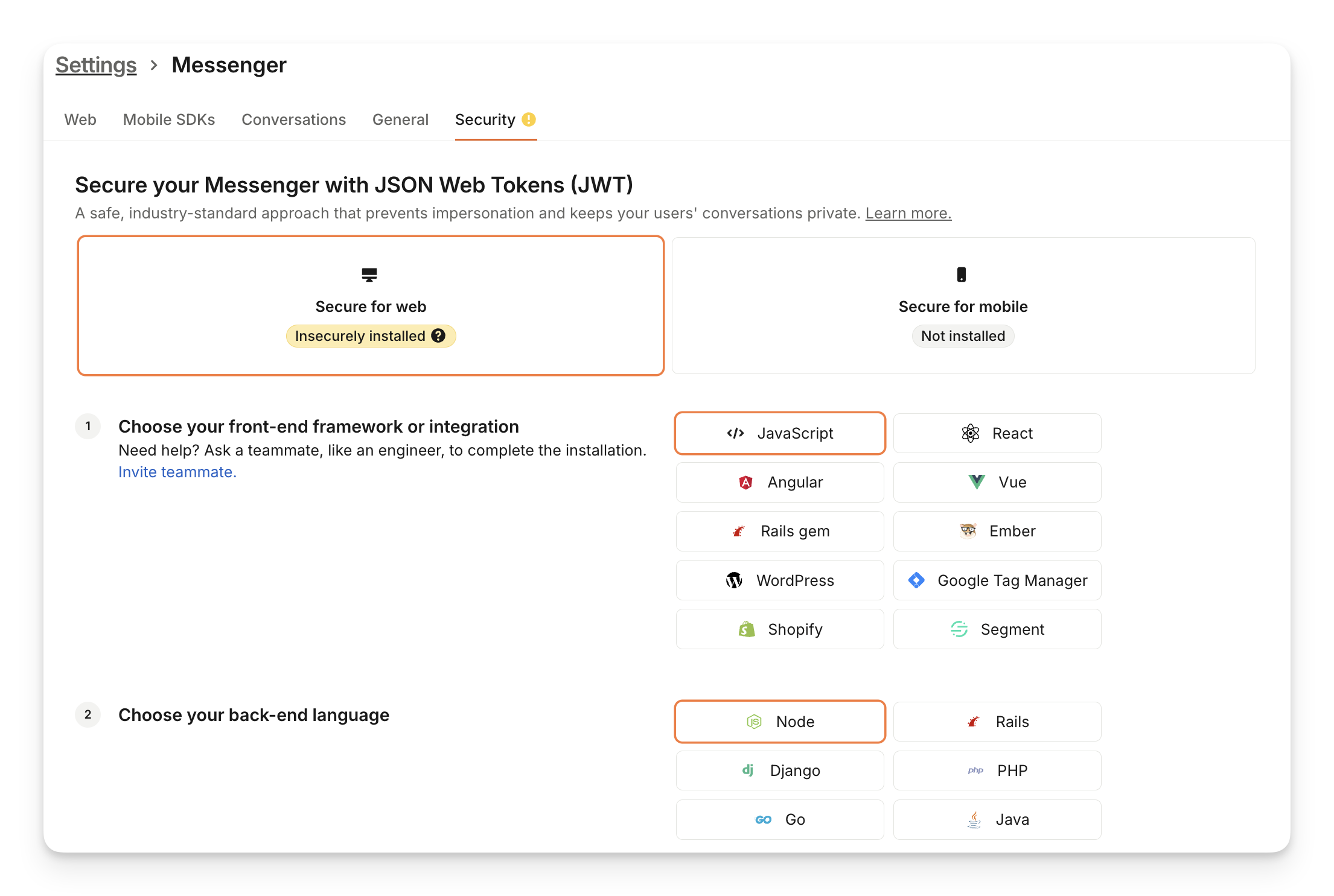Click the Vue logo icon
This screenshot has height=896, width=1334.
pos(976,482)
